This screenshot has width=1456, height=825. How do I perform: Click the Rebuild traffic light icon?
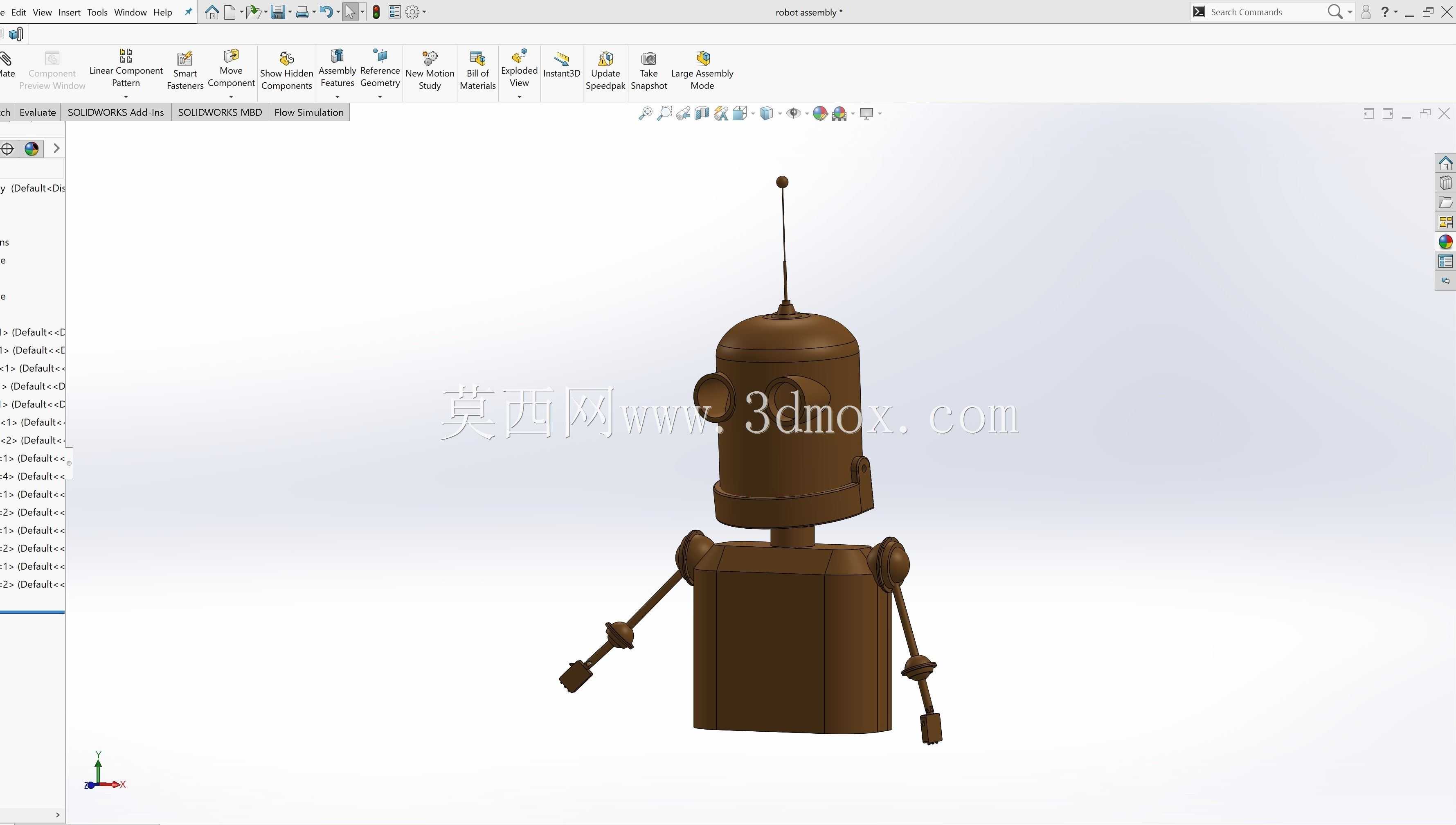pyautogui.click(x=376, y=12)
